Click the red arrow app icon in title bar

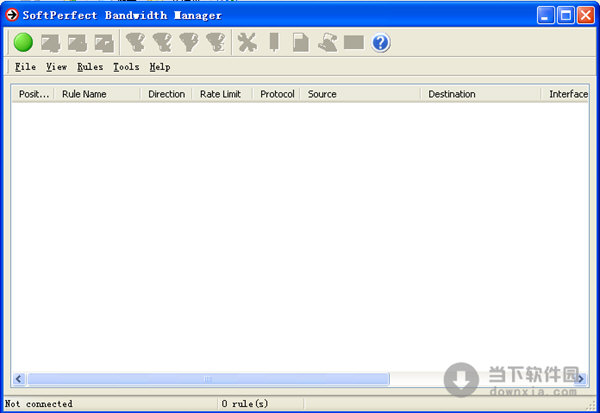coord(12,15)
